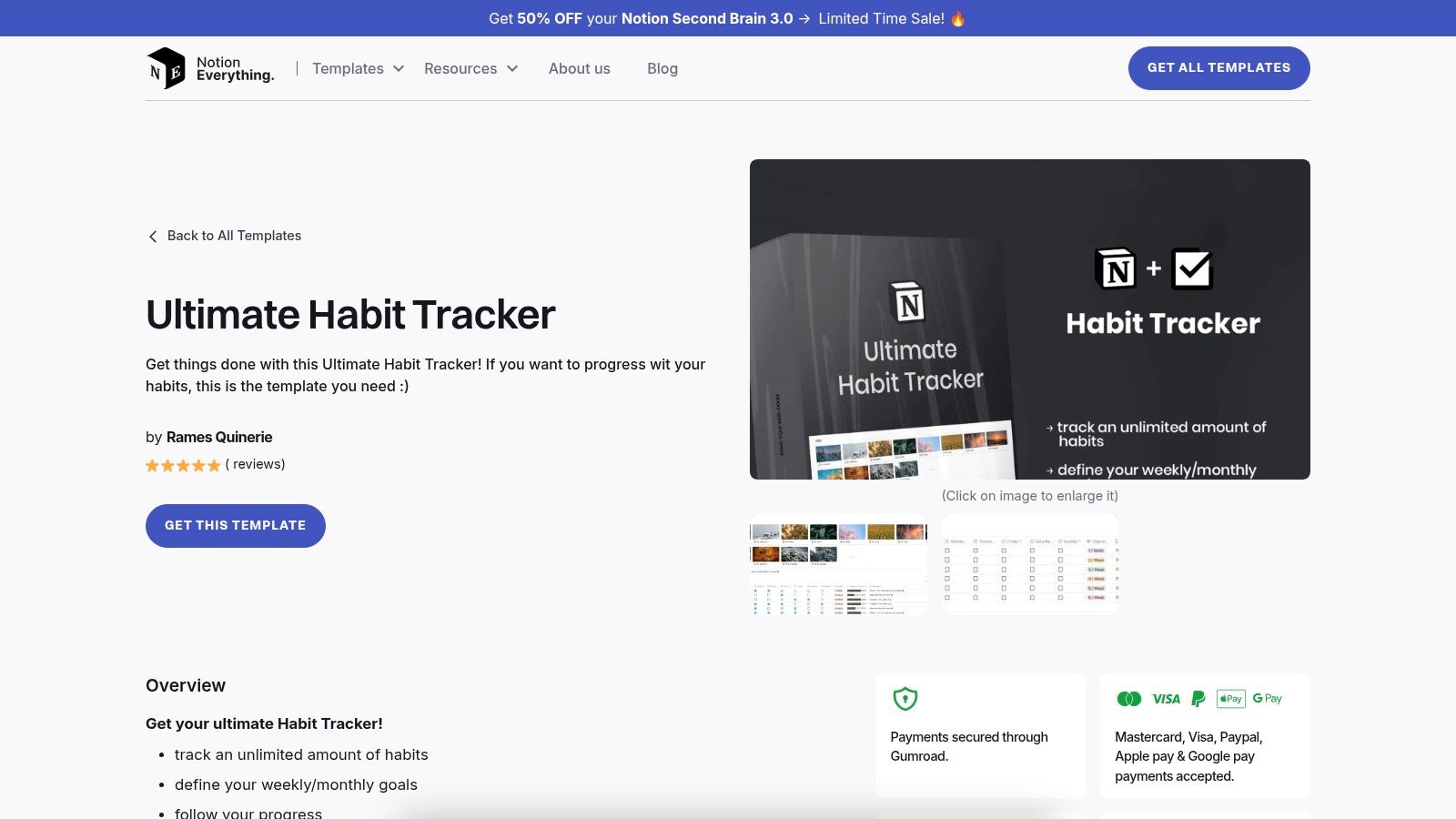Click 'Get your ultimate Habit Tracker!' subheading

tap(264, 723)
